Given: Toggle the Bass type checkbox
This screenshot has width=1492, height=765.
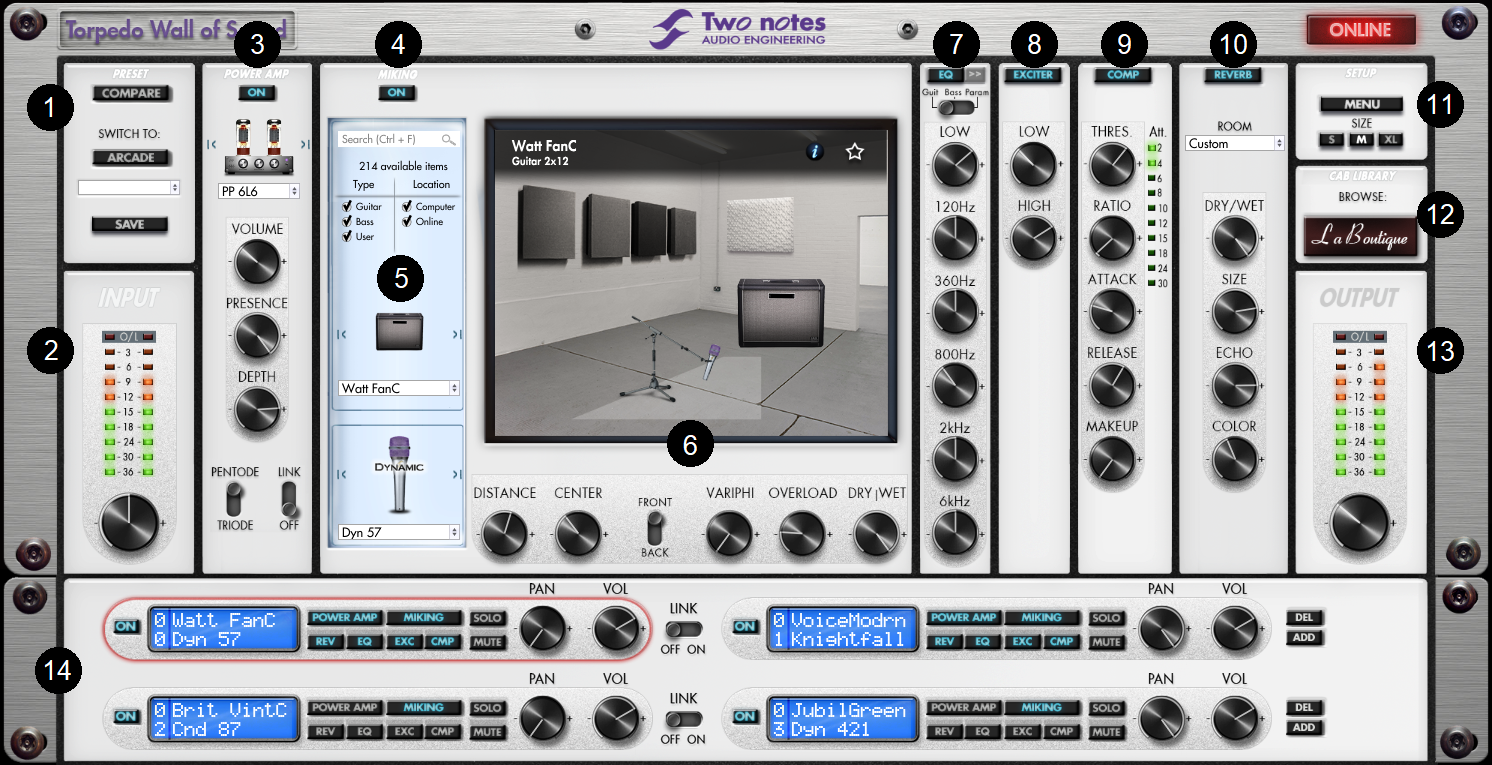Looking at the screenshot, I should click(347, 221).
